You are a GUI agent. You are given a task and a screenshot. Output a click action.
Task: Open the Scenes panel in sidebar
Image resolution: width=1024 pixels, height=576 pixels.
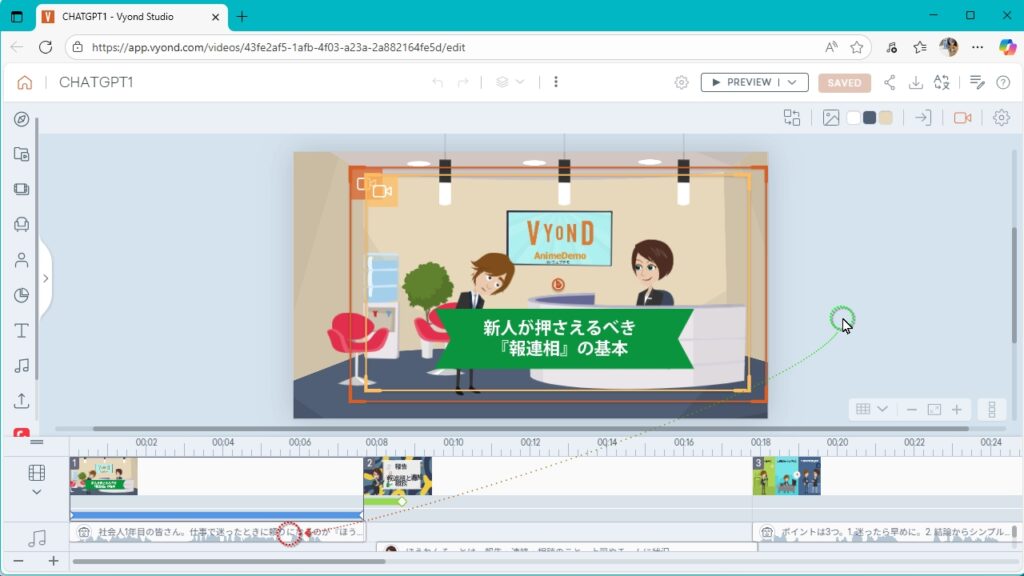22,189
